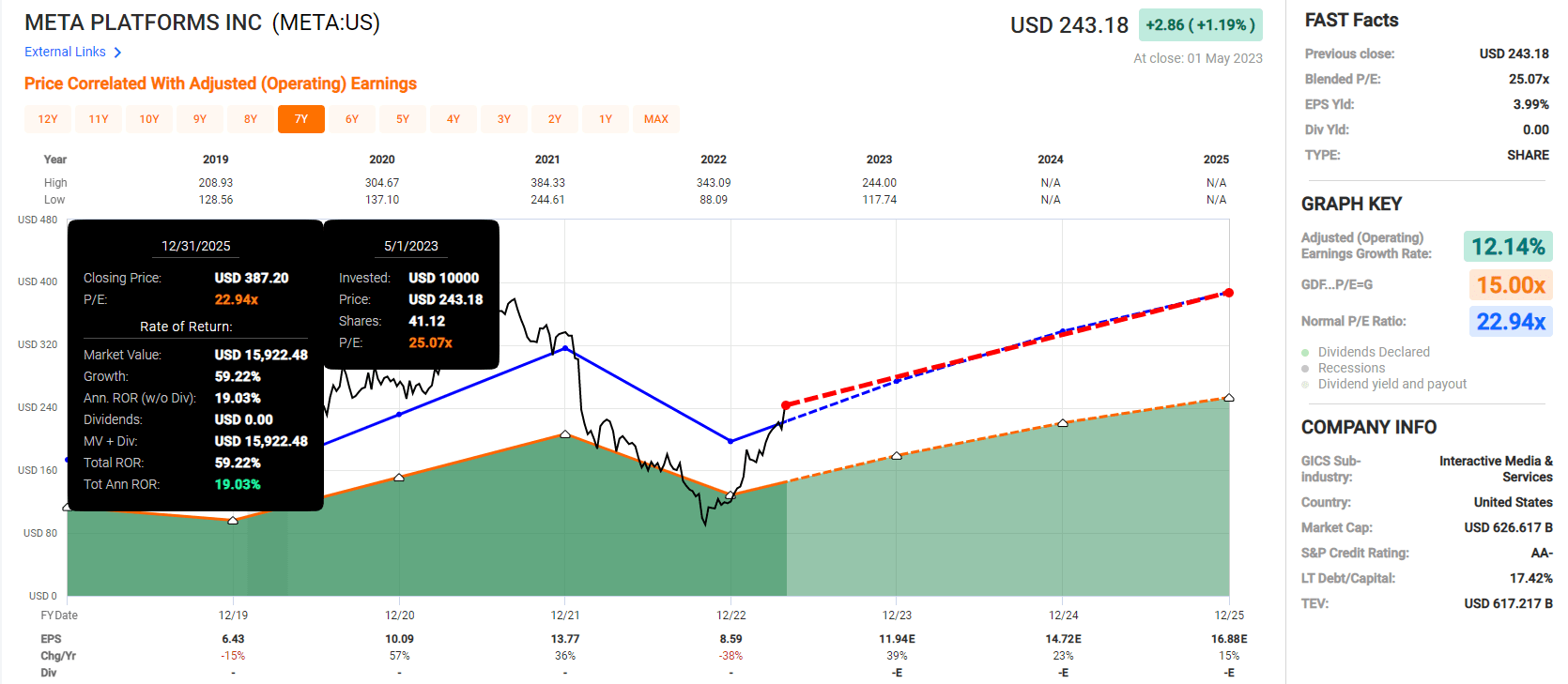The width and height of the screenshot is (1568, 684).
Task: Switch chart to 2Y range
Action: [x=555, y=119]
